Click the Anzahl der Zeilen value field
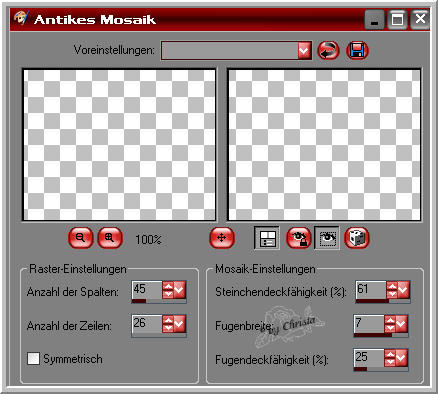This screenshot has height=394, width=438. pyautogui.click(x=147, y=324)
